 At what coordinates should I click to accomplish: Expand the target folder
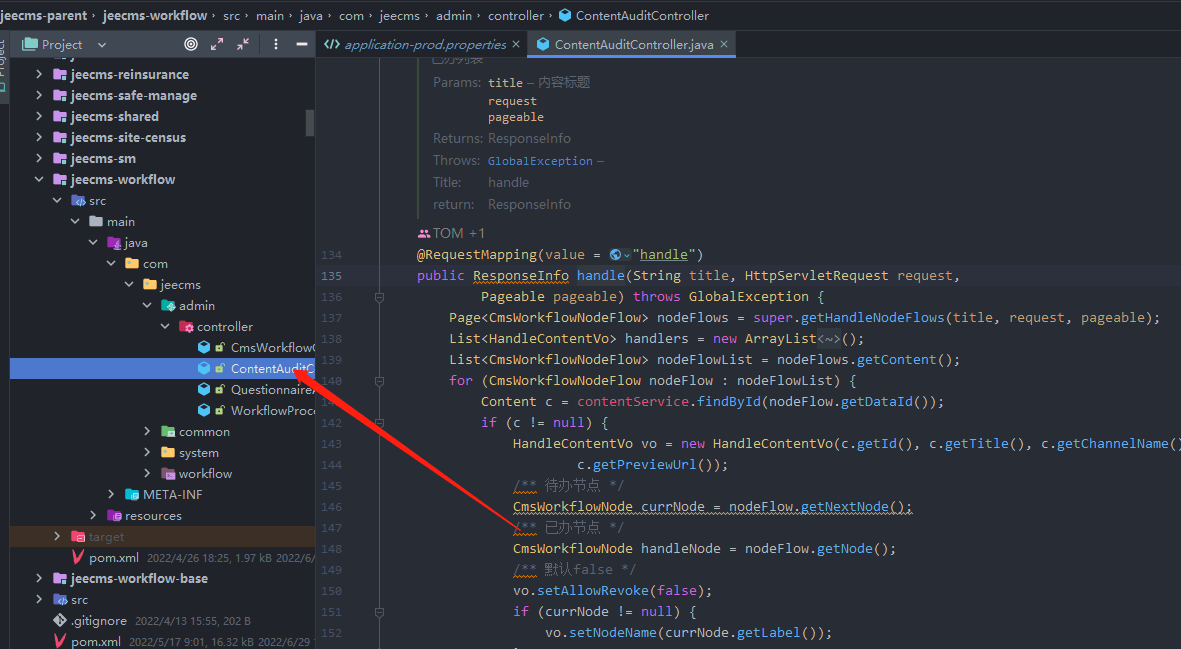click(57, 537)
